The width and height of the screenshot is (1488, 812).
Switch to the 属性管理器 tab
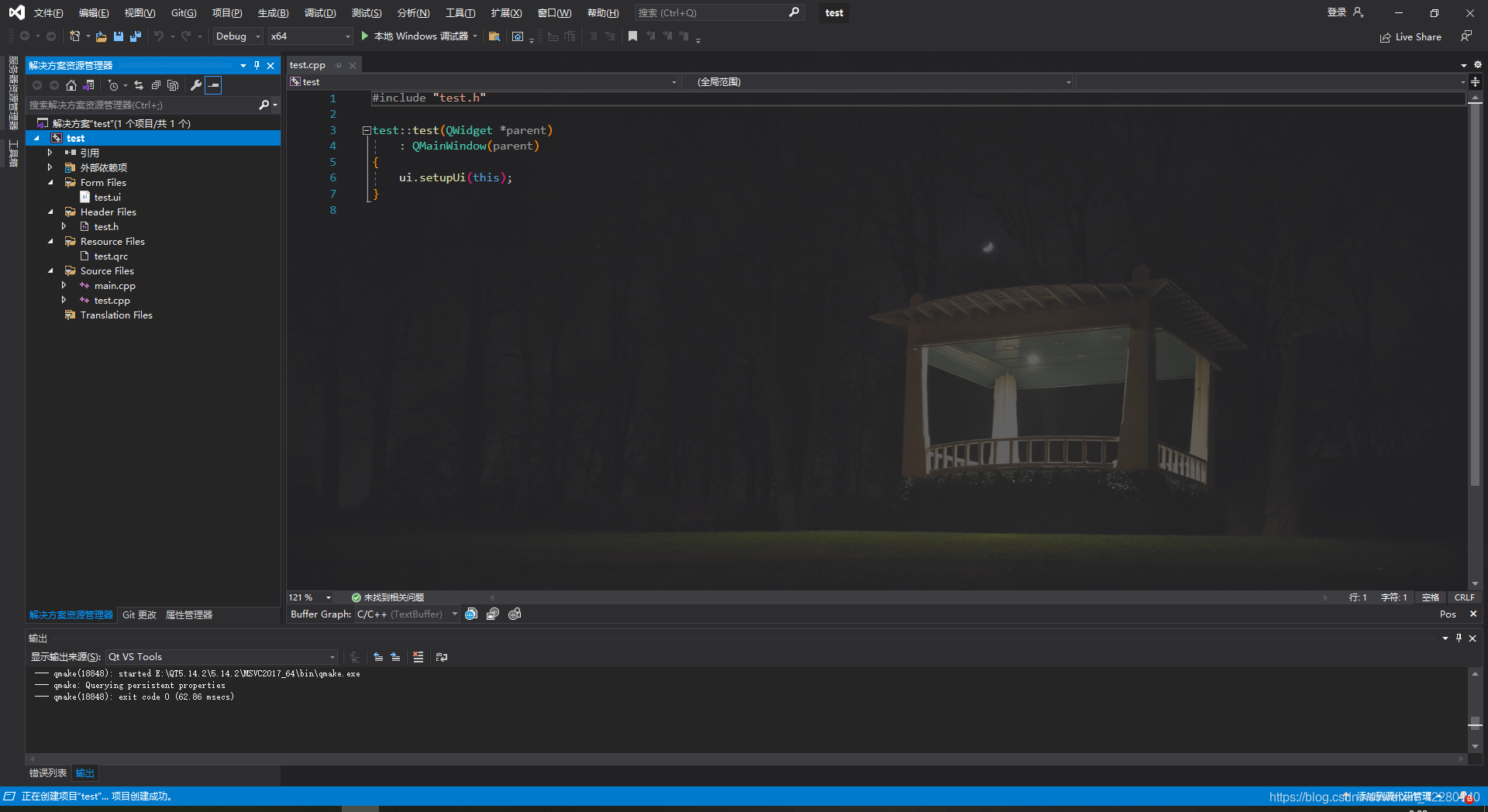pos(188,615)
